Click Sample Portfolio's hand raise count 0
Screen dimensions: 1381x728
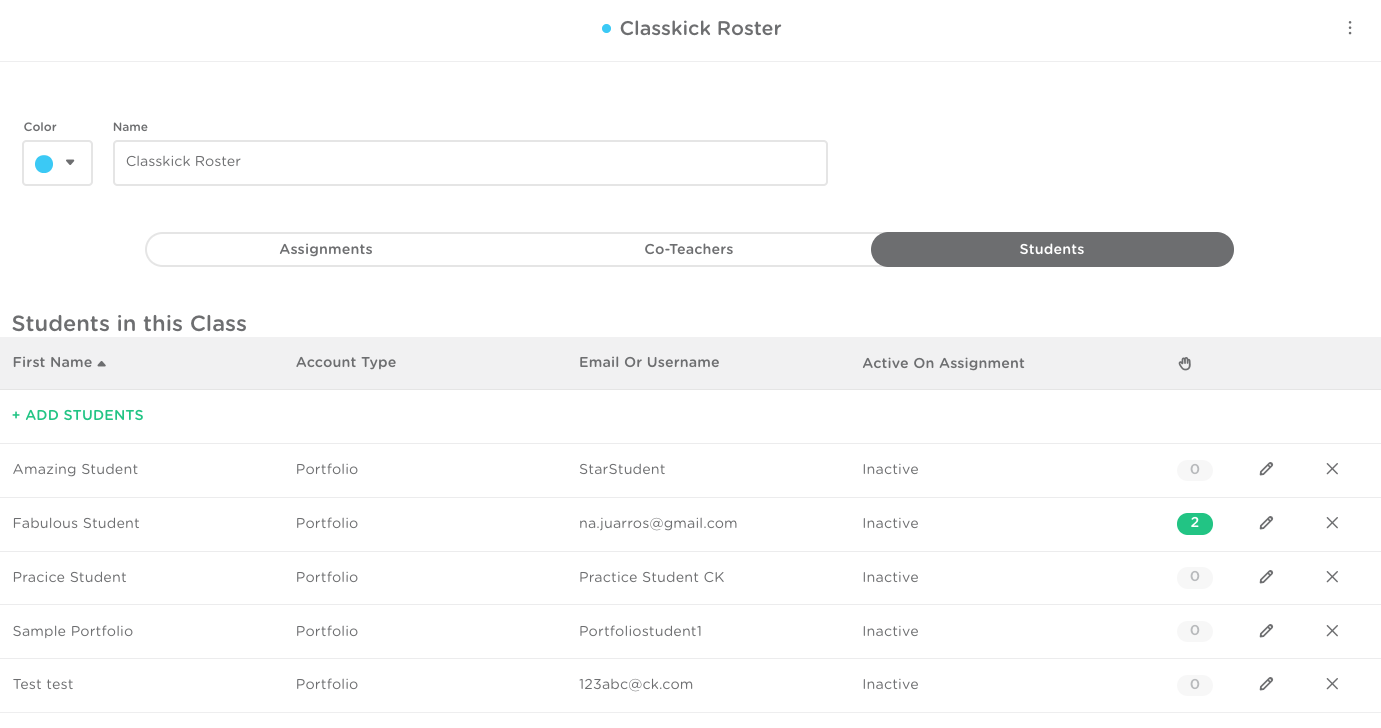click(x=1195, y=631)
